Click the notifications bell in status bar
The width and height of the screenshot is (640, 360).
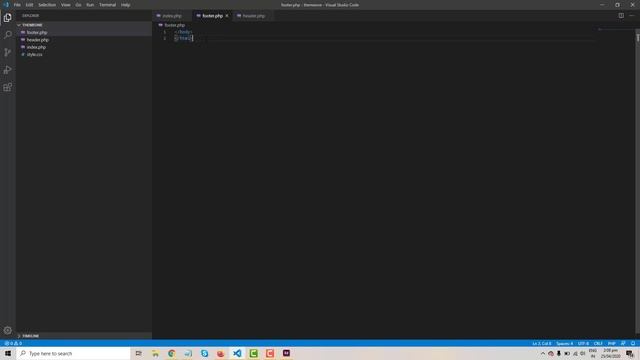point(633,343)
